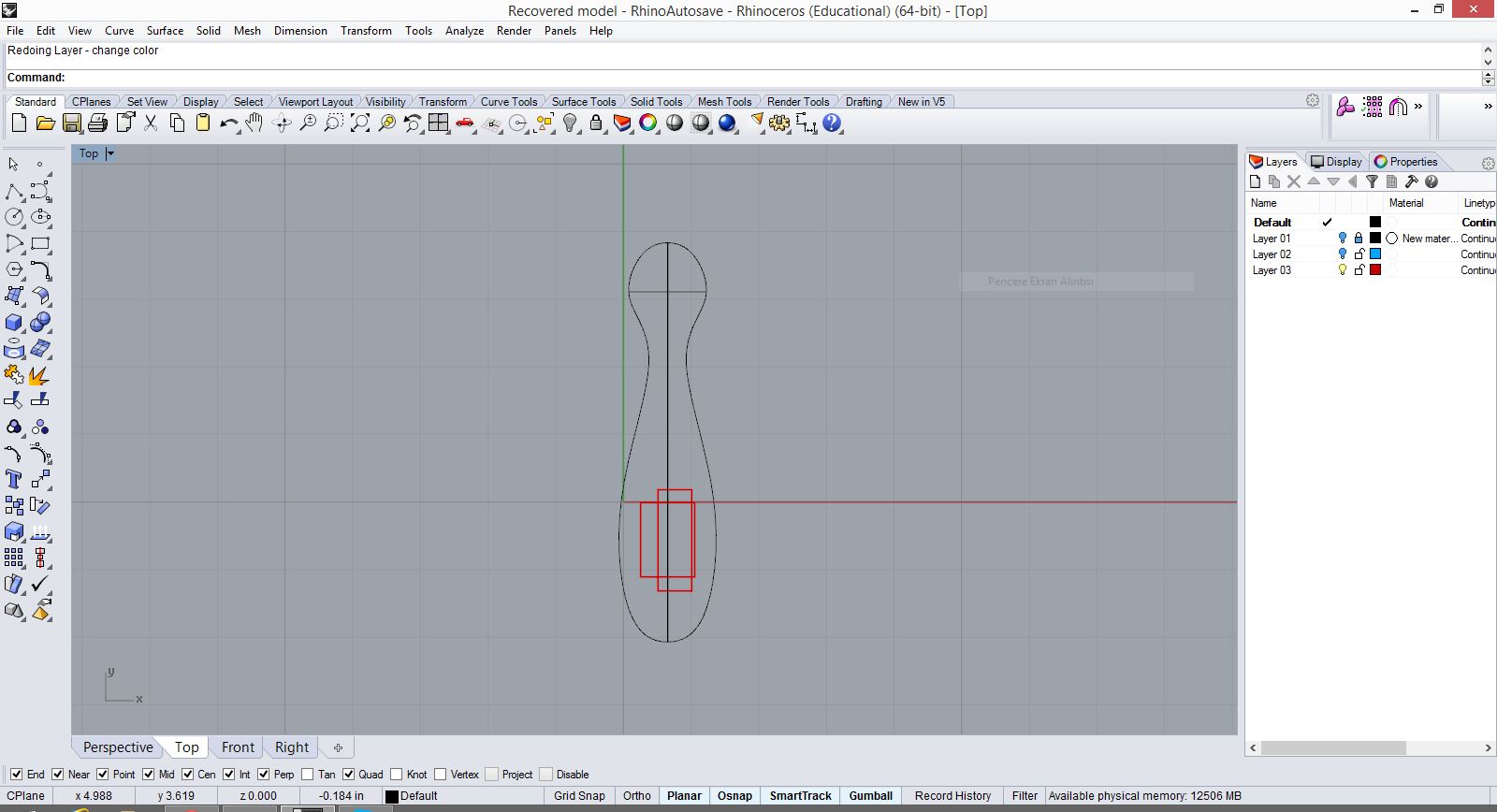The width and height of the screenshot is (1497, 812).
Task: Open the Curve menu
Action: pos(119,31)
